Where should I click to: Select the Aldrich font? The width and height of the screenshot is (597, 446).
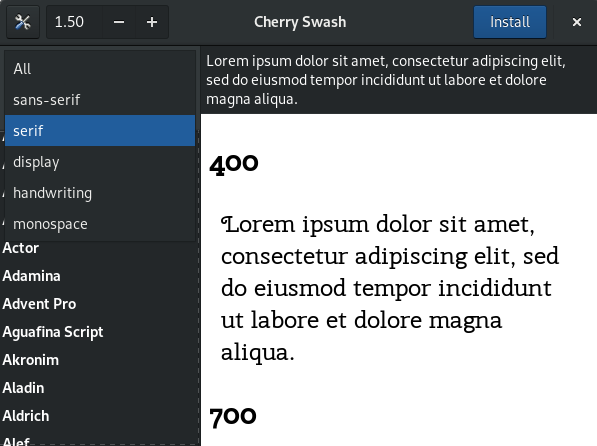tap(99, 416)
